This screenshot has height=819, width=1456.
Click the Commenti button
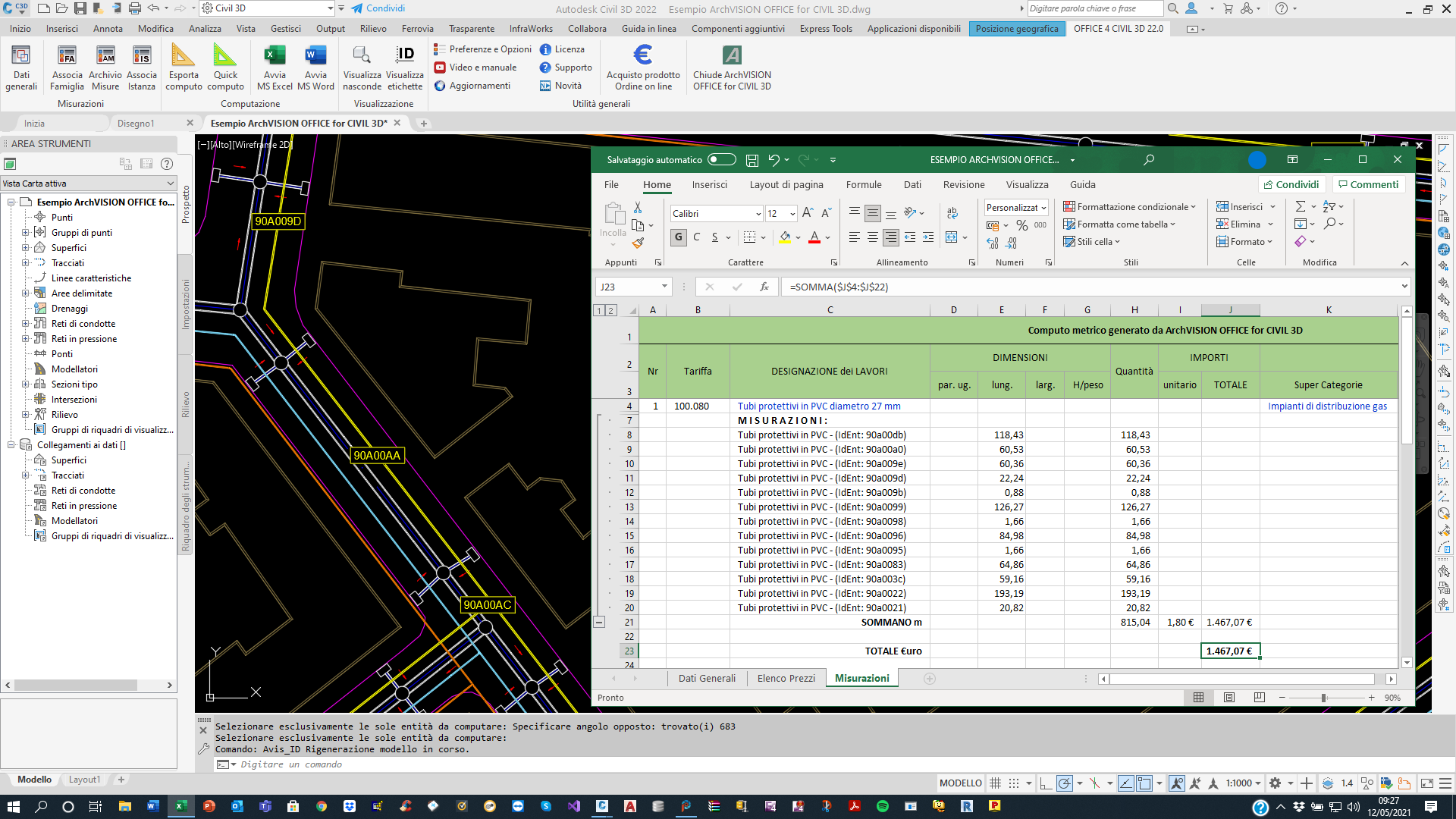[x=1368, y=185]
